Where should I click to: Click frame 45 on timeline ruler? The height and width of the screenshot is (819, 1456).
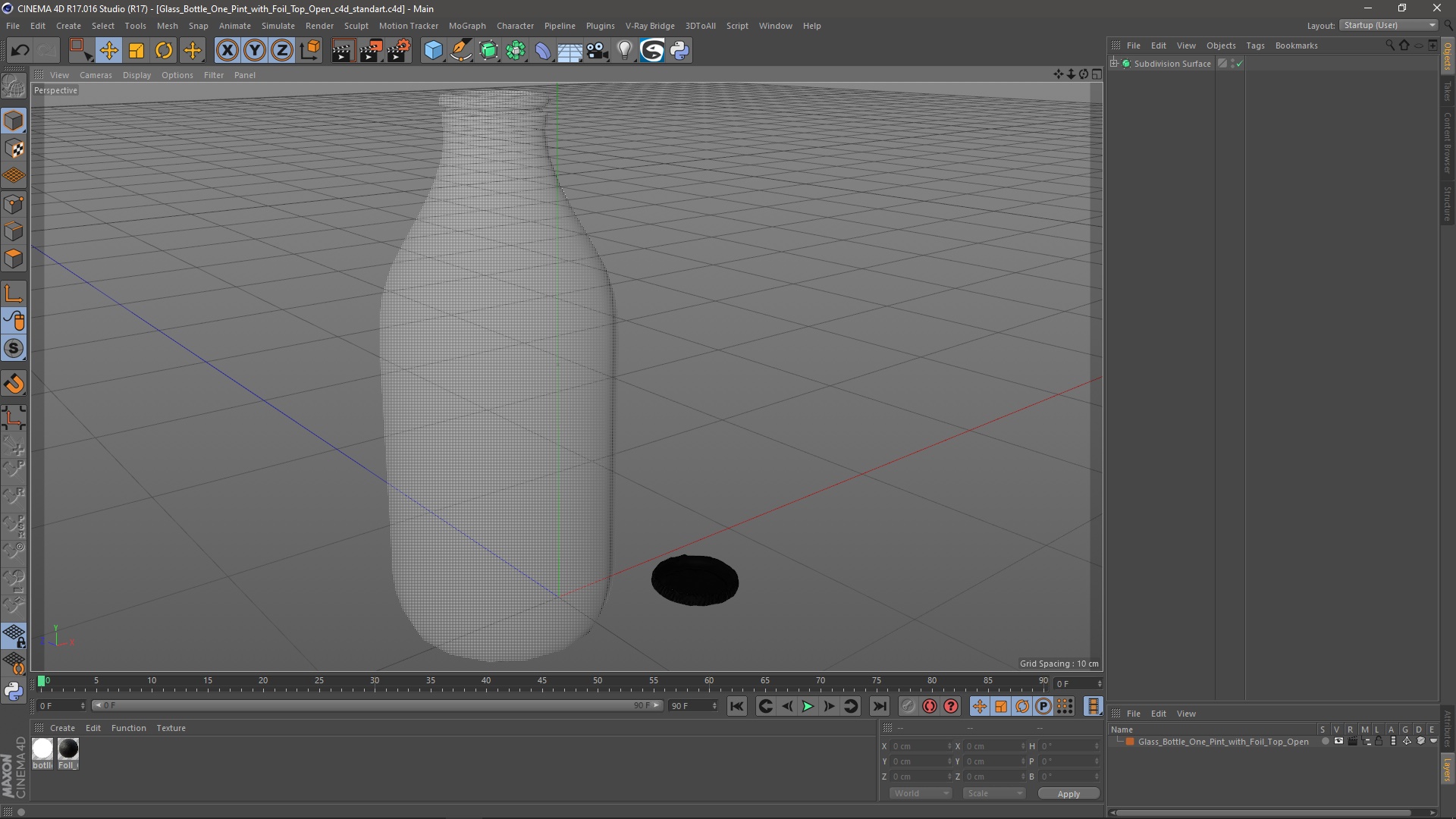541,681
